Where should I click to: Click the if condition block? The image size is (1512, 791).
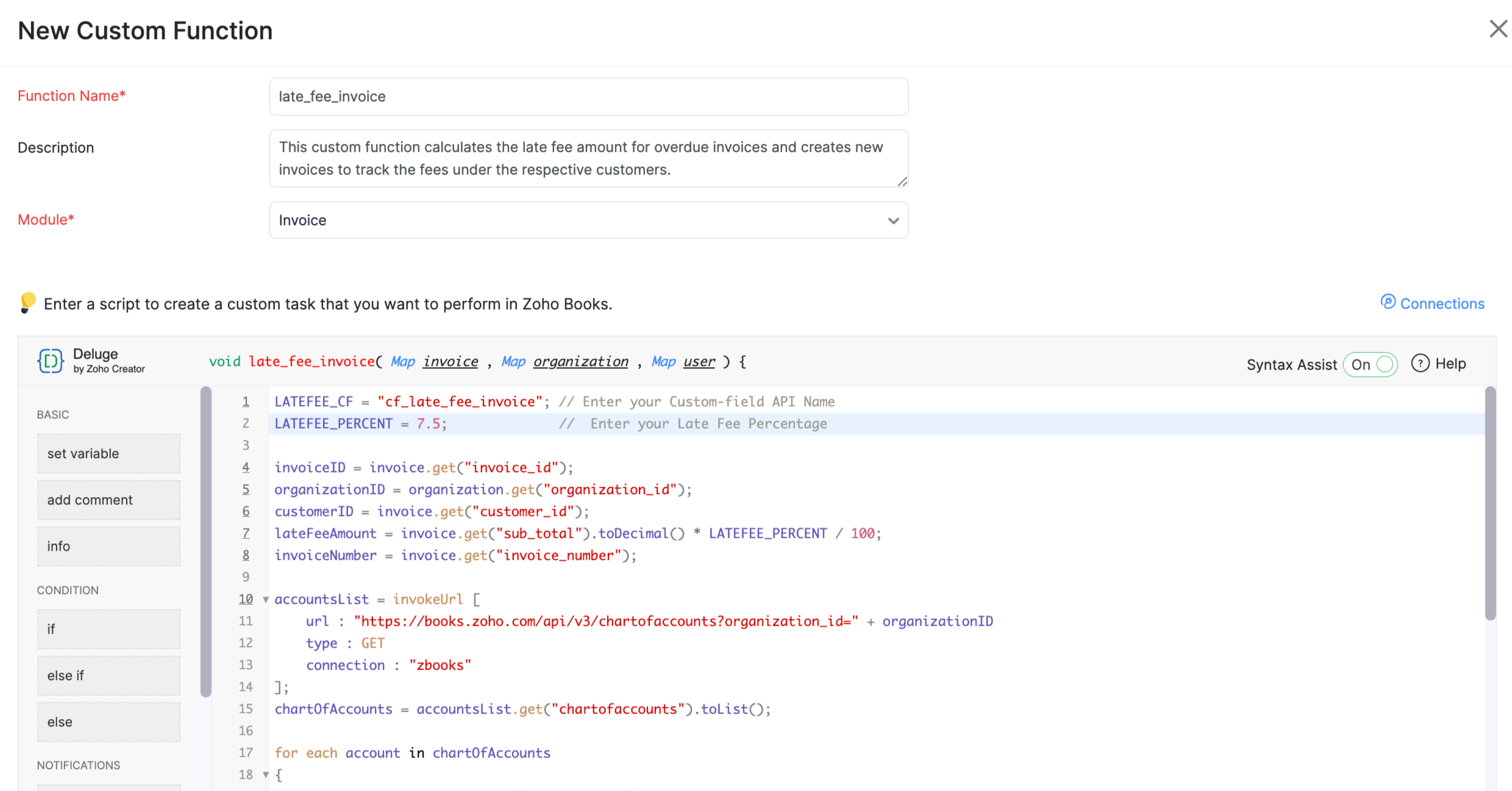point(109,629)
